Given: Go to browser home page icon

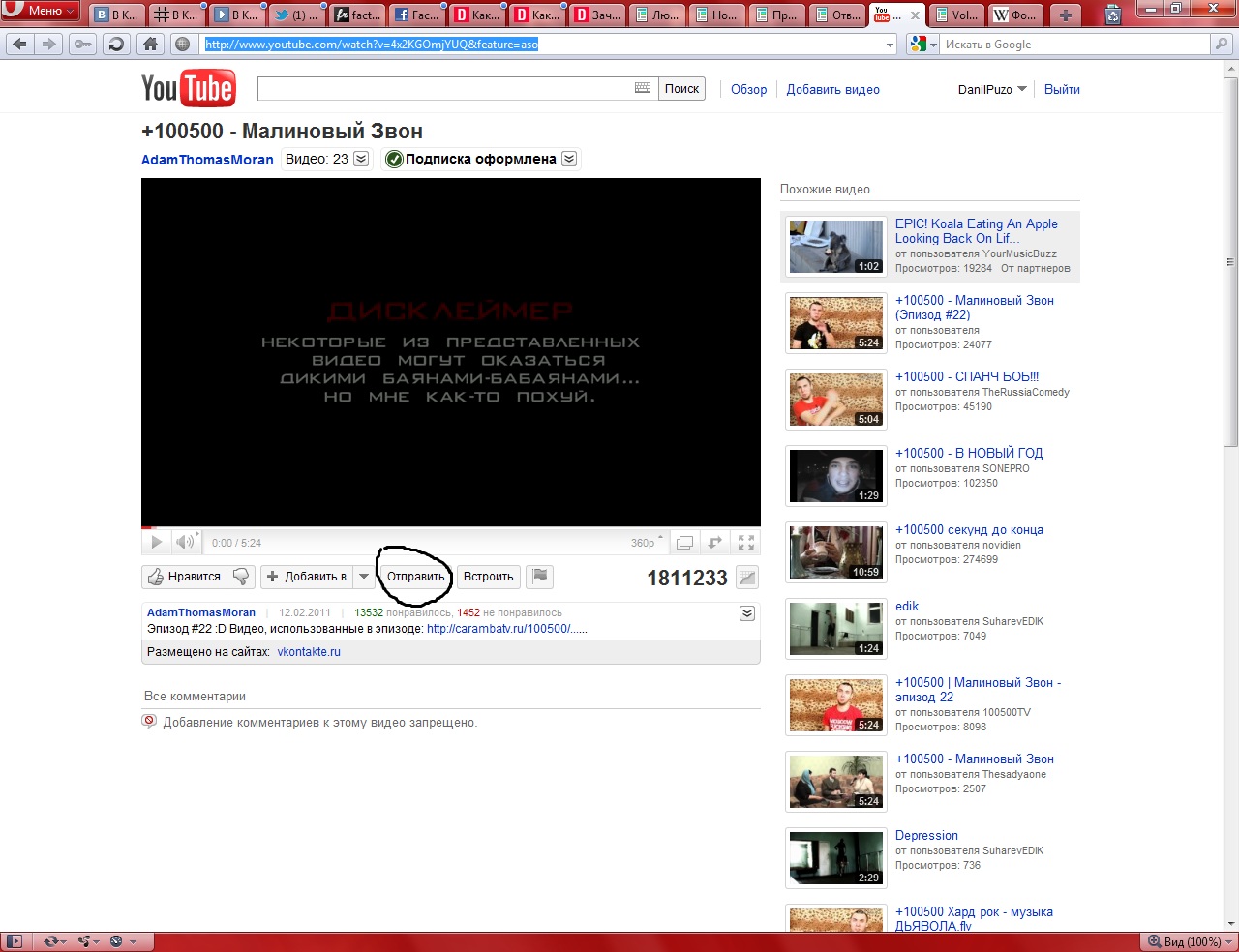Looking at the screenshot, I should point(149,44).
